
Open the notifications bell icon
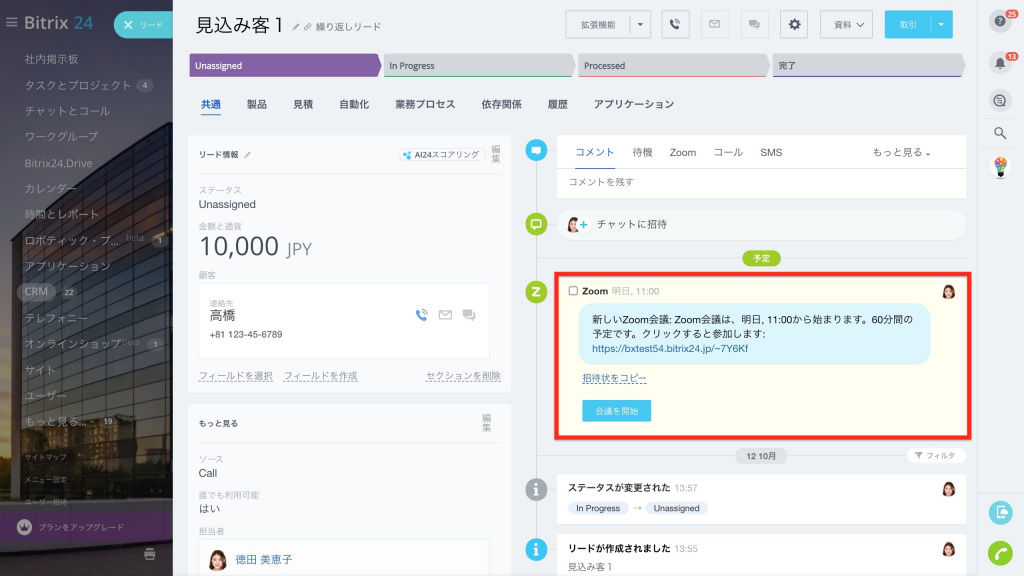point(1000,63)
